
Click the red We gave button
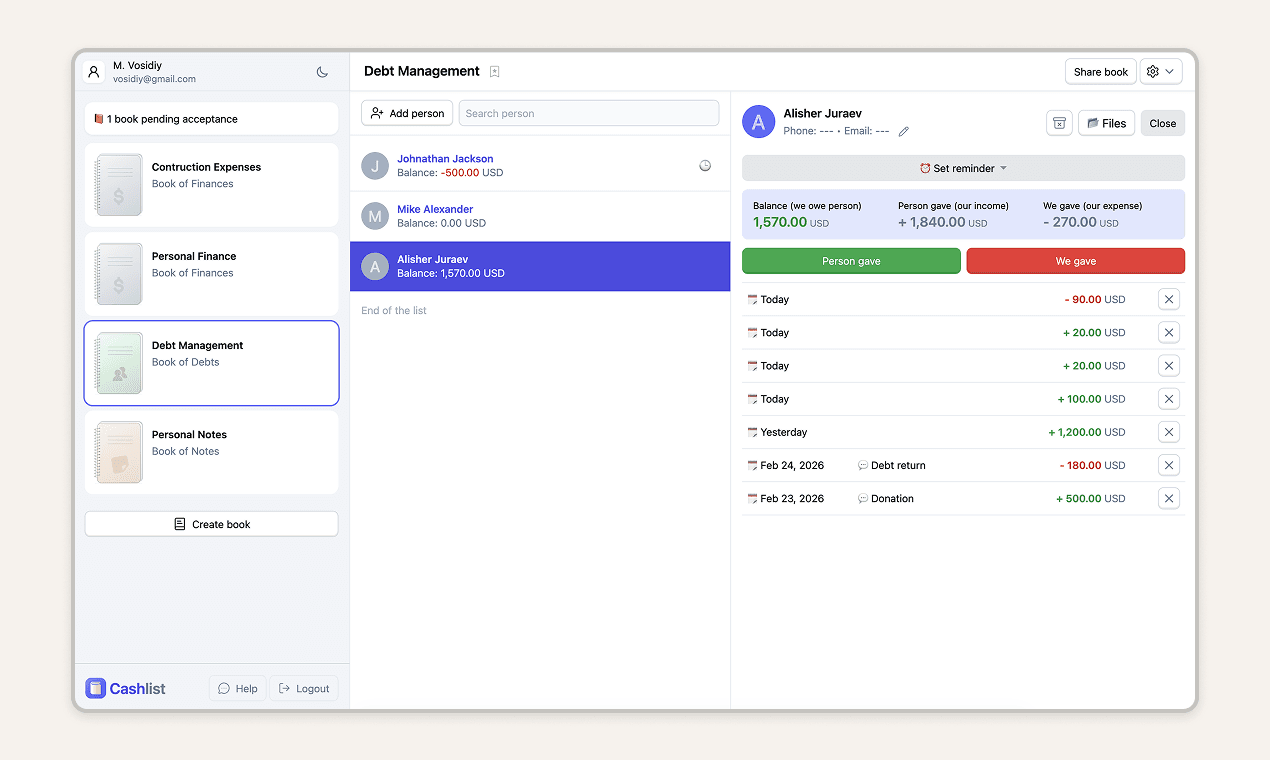pyautogui.click(x=1075, y=260)
